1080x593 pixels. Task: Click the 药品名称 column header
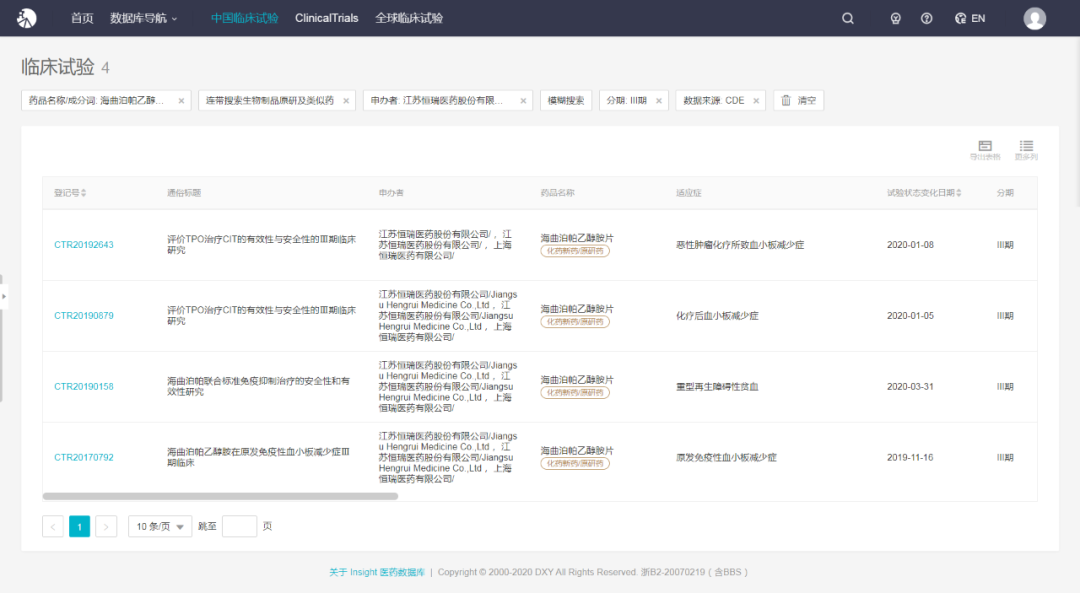[557, 193]
